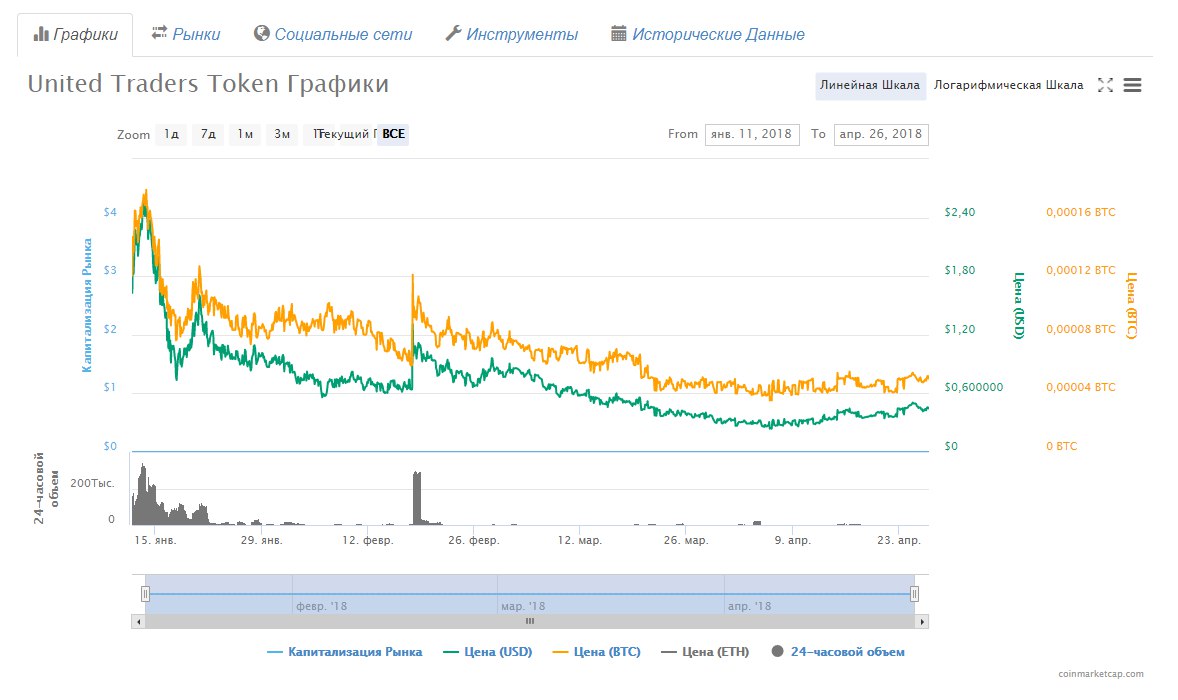This screenshot has width=1178, height=700.
Task: Click the '26. февр.' date axis label
Action: click(473, 541)
